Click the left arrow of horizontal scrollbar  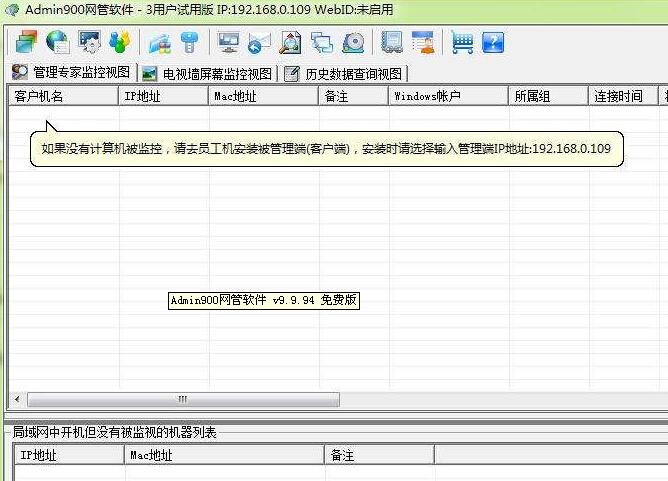point(14,399)
